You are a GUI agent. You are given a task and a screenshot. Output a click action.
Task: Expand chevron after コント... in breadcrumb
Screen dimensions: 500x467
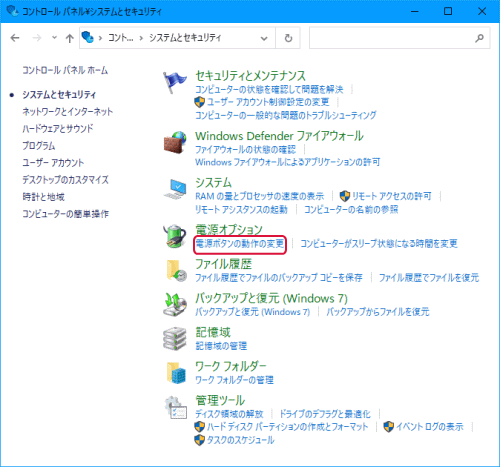[141, 38]
